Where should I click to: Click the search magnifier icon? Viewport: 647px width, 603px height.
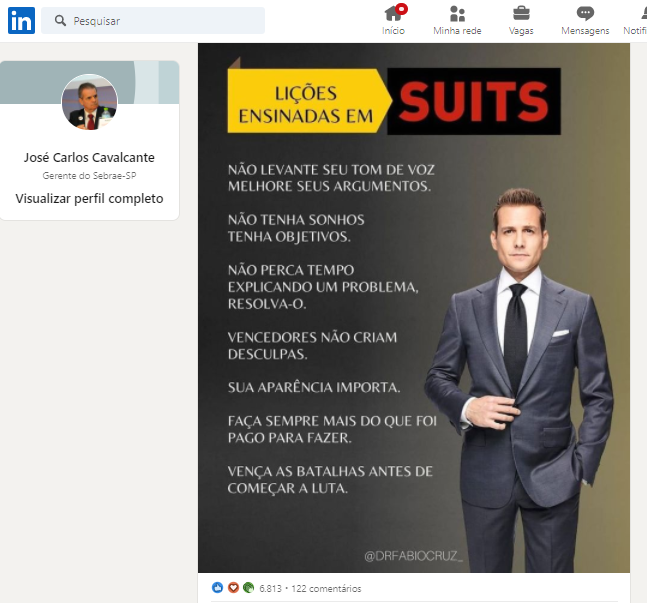60,20
